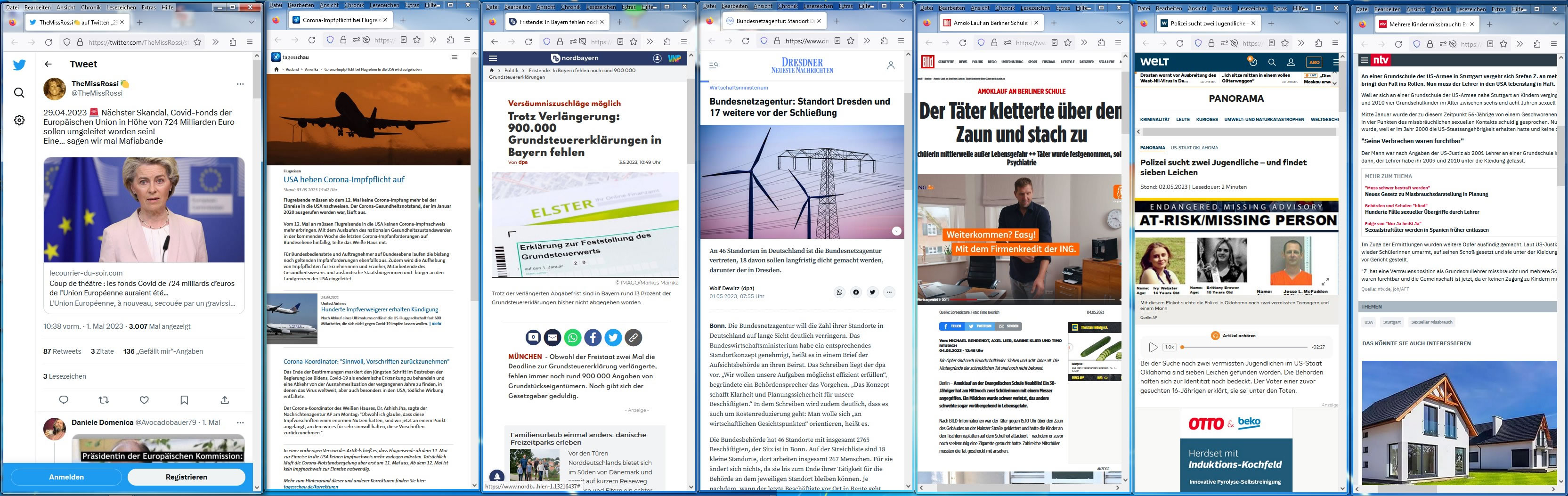This screenshot has height=496, width=1568.
Task: Open tab list dropdown in Twitter window
Action: coord(252,22)
